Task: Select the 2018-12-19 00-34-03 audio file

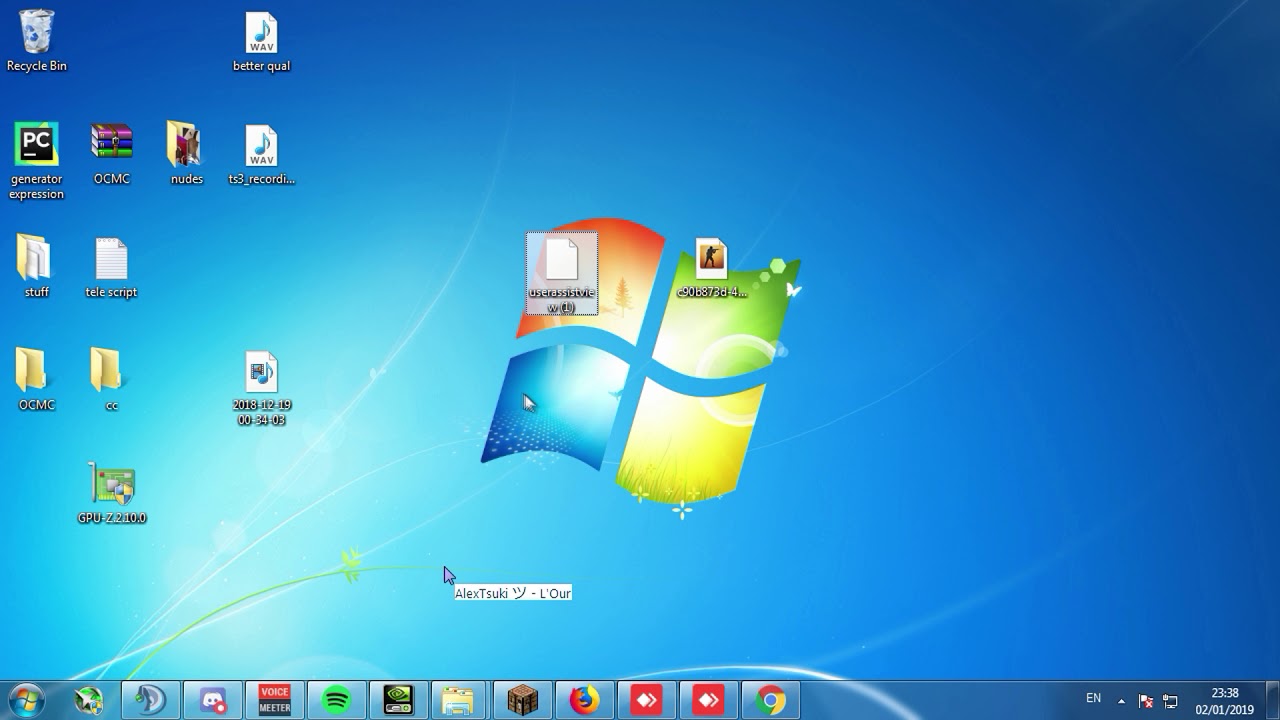Action: coord(261,388)
